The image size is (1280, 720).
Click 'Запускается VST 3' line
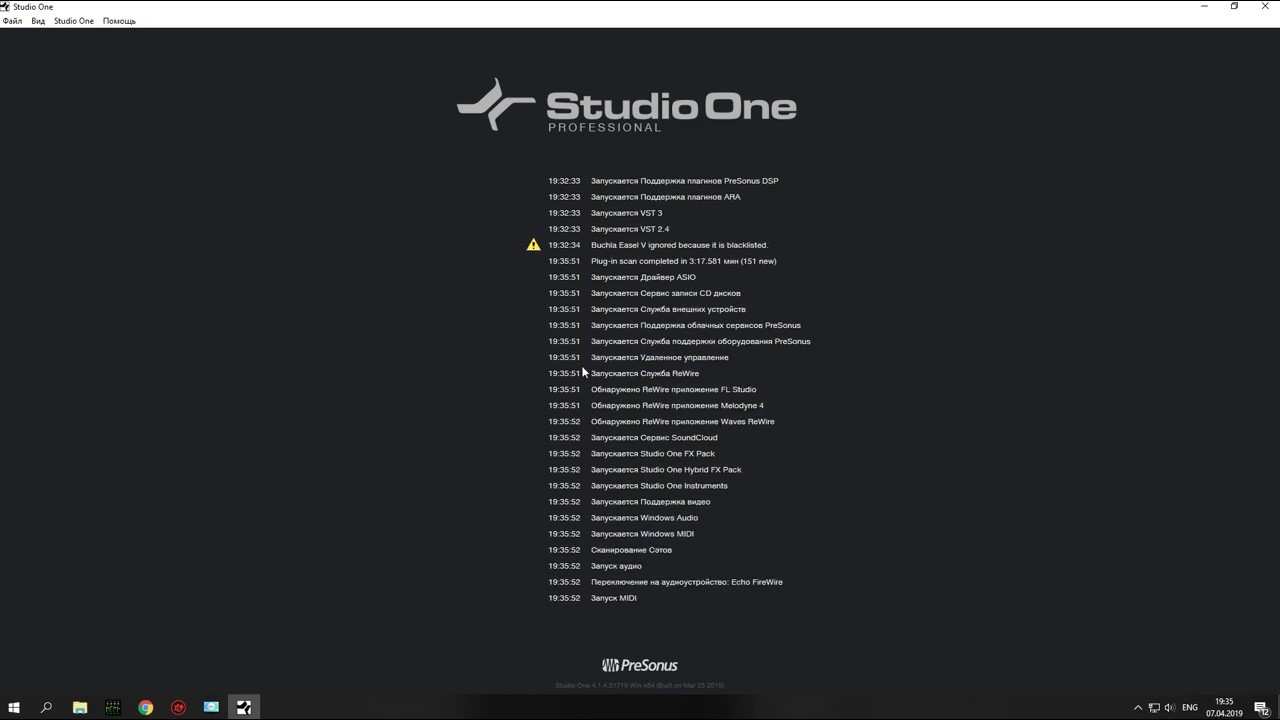(626, 213)
